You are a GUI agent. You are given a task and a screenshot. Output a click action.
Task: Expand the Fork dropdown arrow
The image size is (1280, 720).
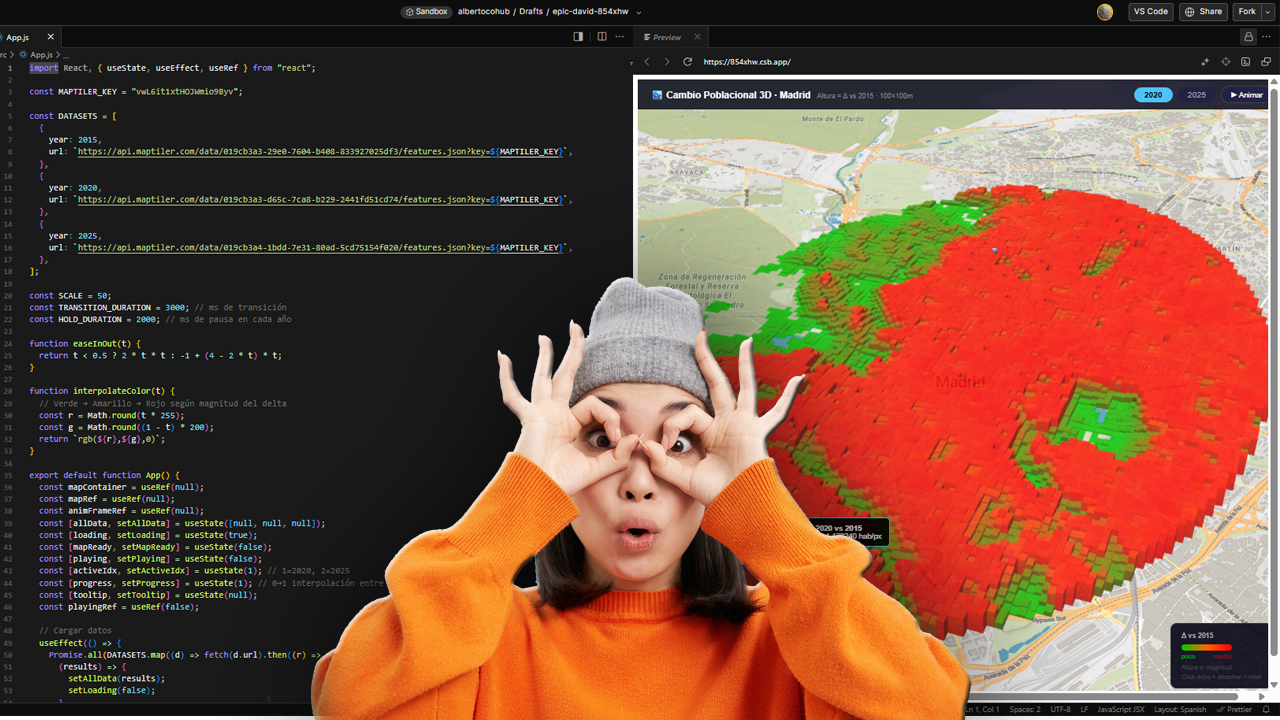[1266, 12]
